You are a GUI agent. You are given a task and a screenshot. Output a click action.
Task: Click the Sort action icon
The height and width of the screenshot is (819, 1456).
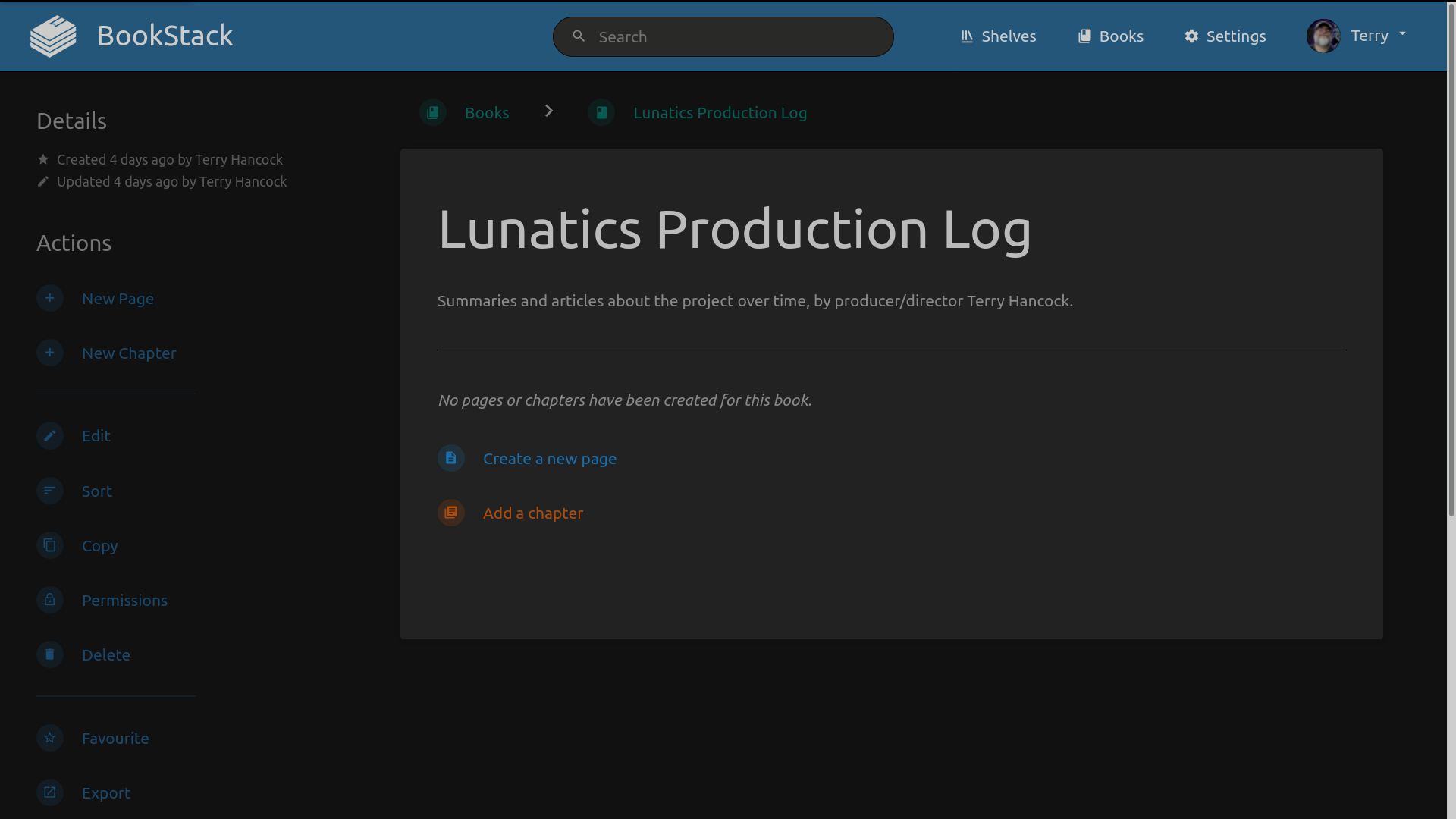[x=50, y=491]
